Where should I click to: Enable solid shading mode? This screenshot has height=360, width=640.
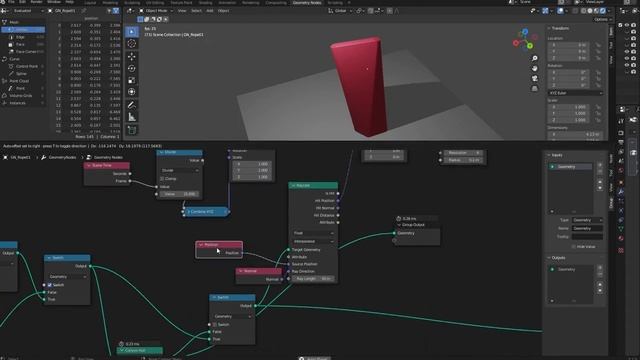(x=590, y=11)
